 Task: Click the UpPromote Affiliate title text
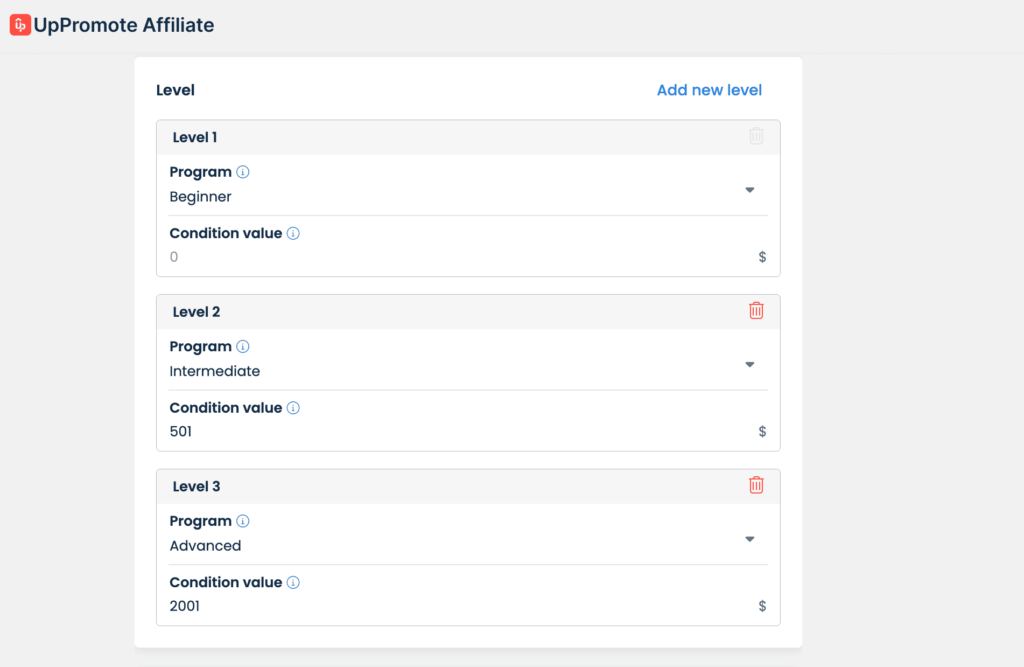point(124,25)
